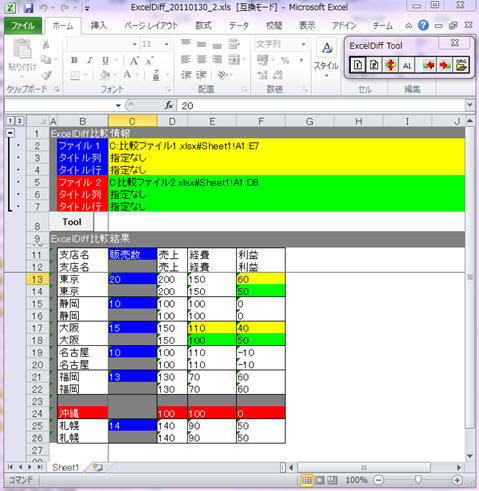Click ExcelDiff open folder icon
Viewport: 479px width, 491px height.
(x=461, y=65)
